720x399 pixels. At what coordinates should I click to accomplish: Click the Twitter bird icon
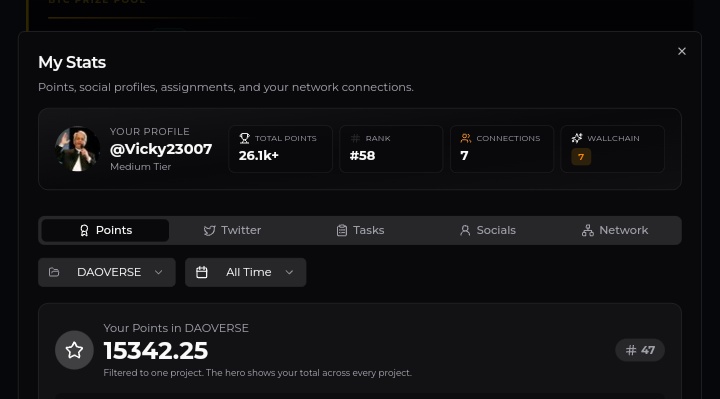pyautogui.click(x=209, y=230)
